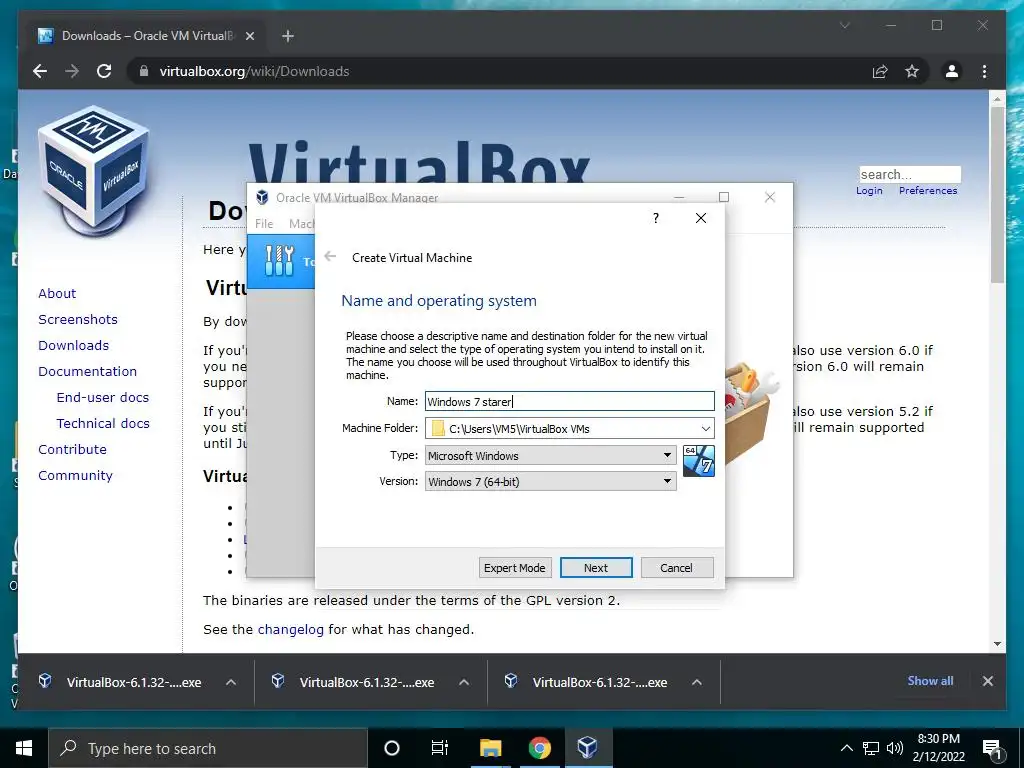The height and width of the screenshot is (768, 1024).
Task: Go to Screenshots in sidebar
Action: pyautogui.click(x=78, y=319)
